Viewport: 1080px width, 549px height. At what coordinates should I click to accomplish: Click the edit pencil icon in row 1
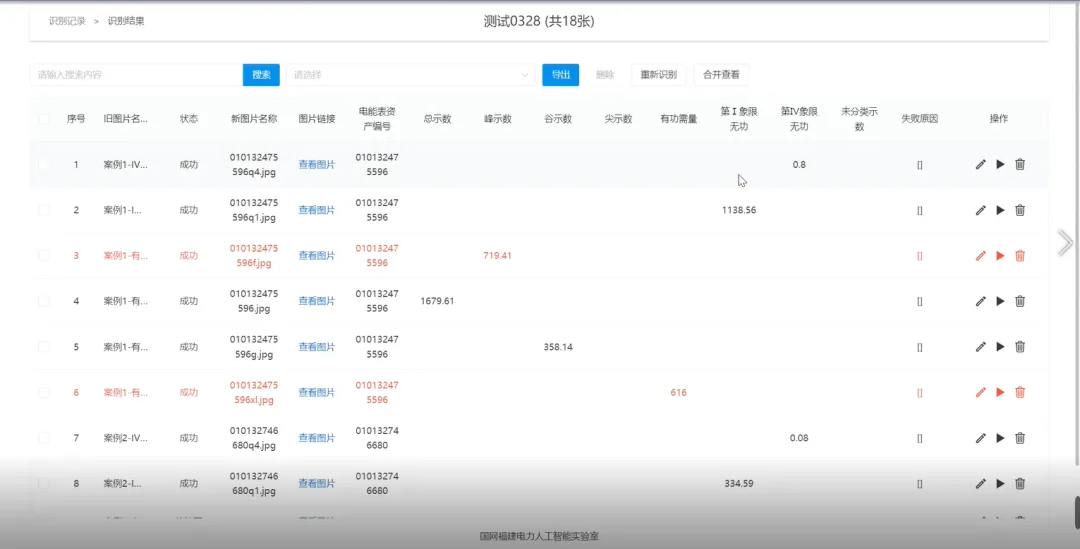980,164
